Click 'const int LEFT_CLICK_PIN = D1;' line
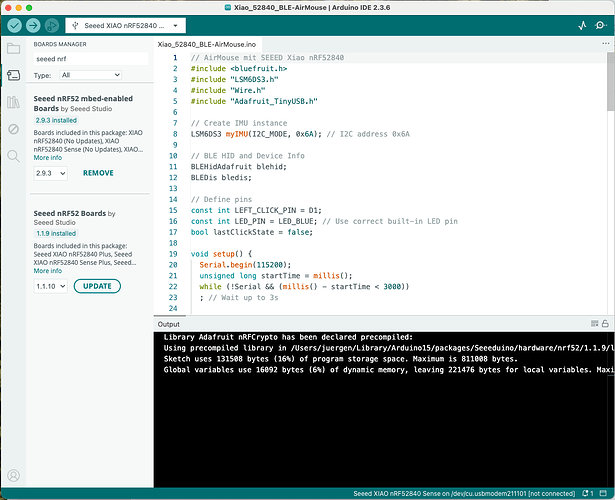Image resolution: width=615 pixels, height=500 pixels. pos(256,211)
